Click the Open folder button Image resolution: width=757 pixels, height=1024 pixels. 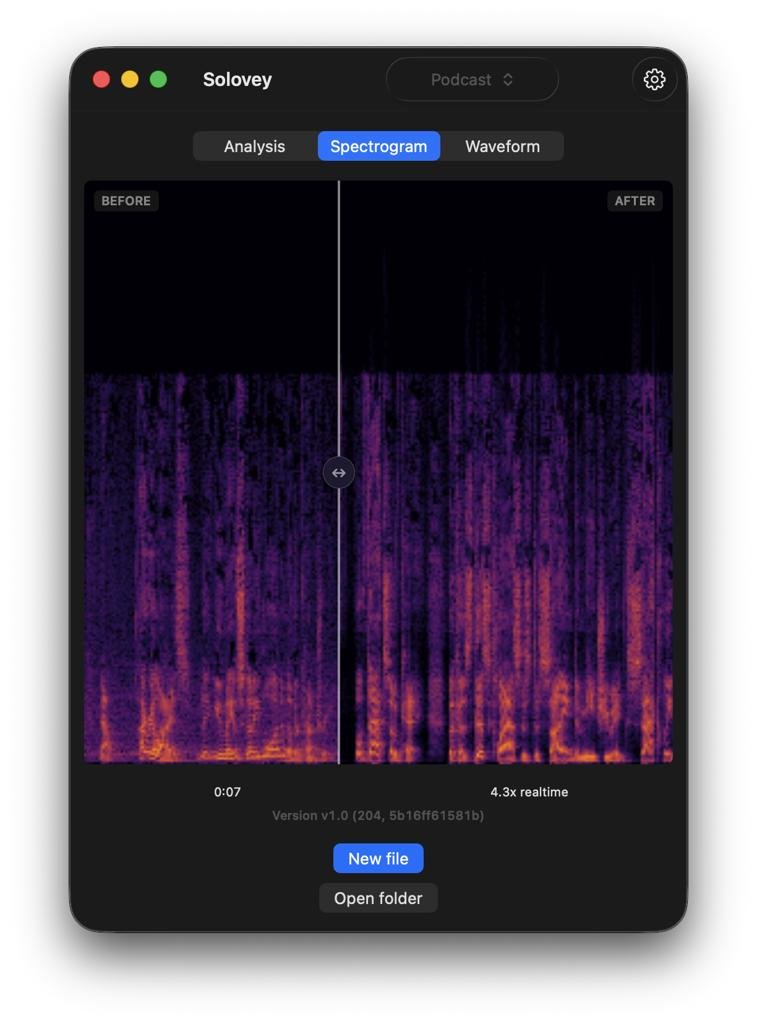378,898
